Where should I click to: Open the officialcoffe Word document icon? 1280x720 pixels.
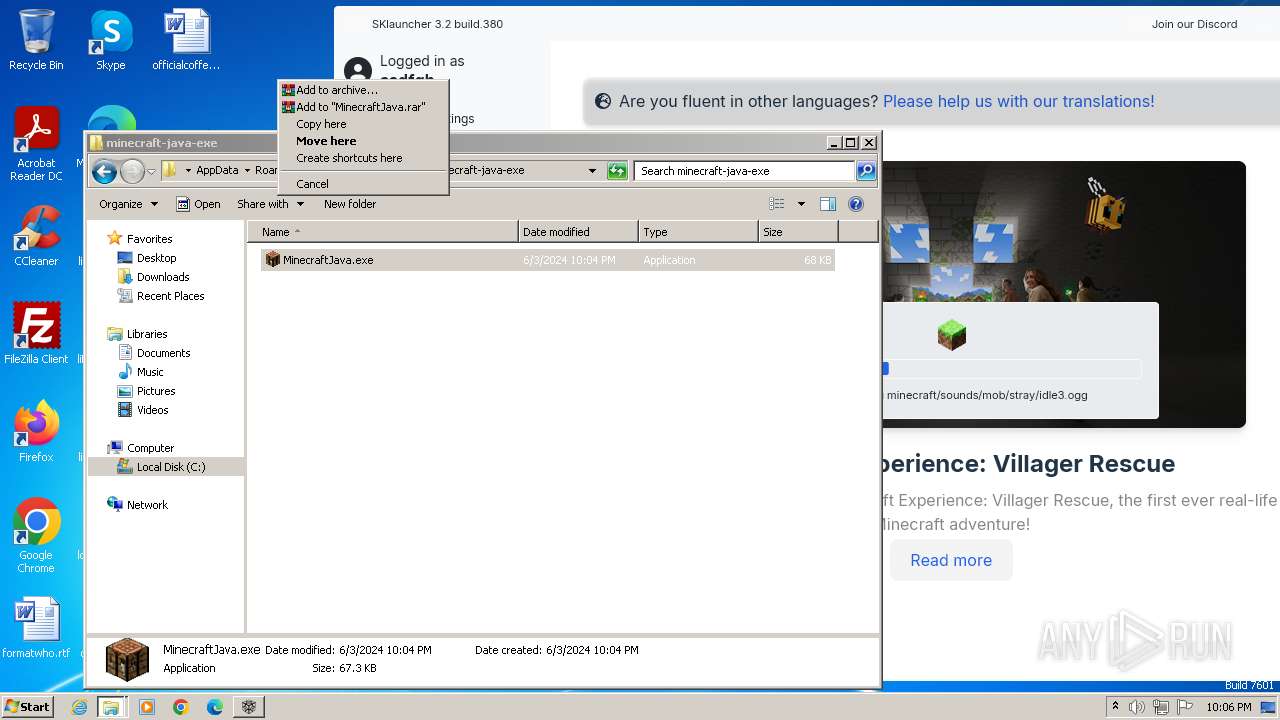click(186, 40)
